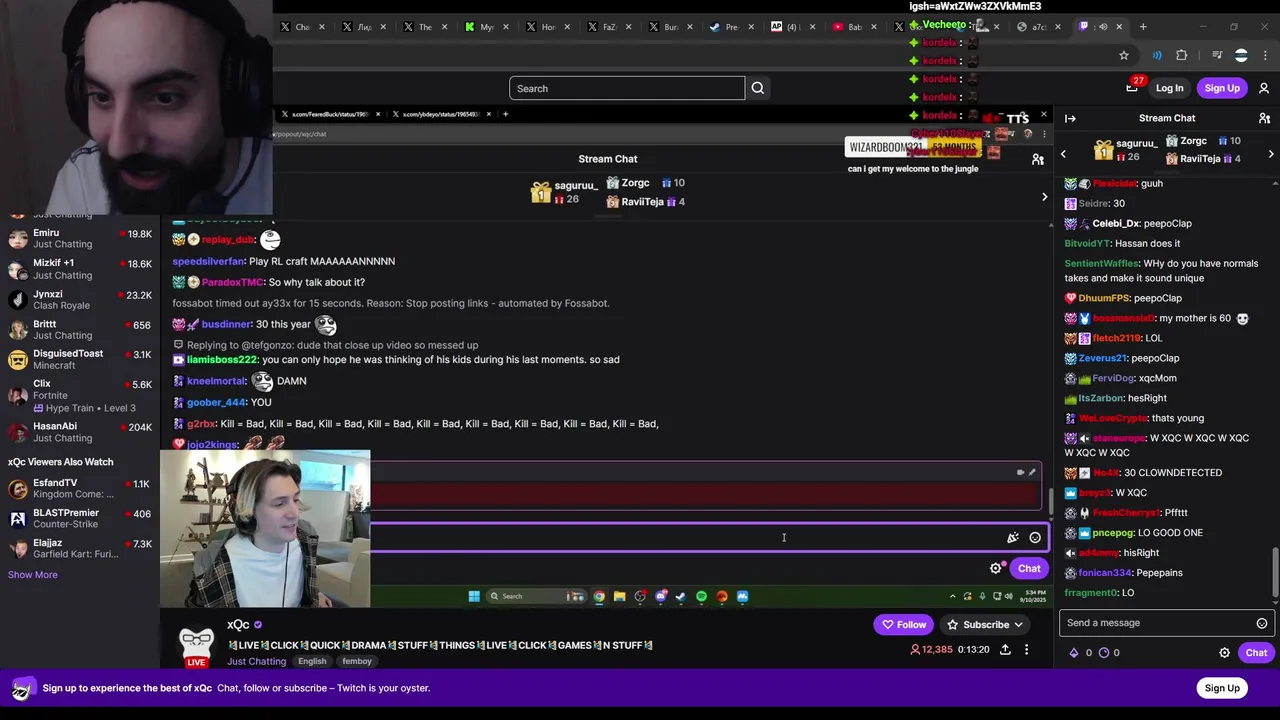Select the English stream tag
The width and height of the screenshot is (1280, 720).
312,661
